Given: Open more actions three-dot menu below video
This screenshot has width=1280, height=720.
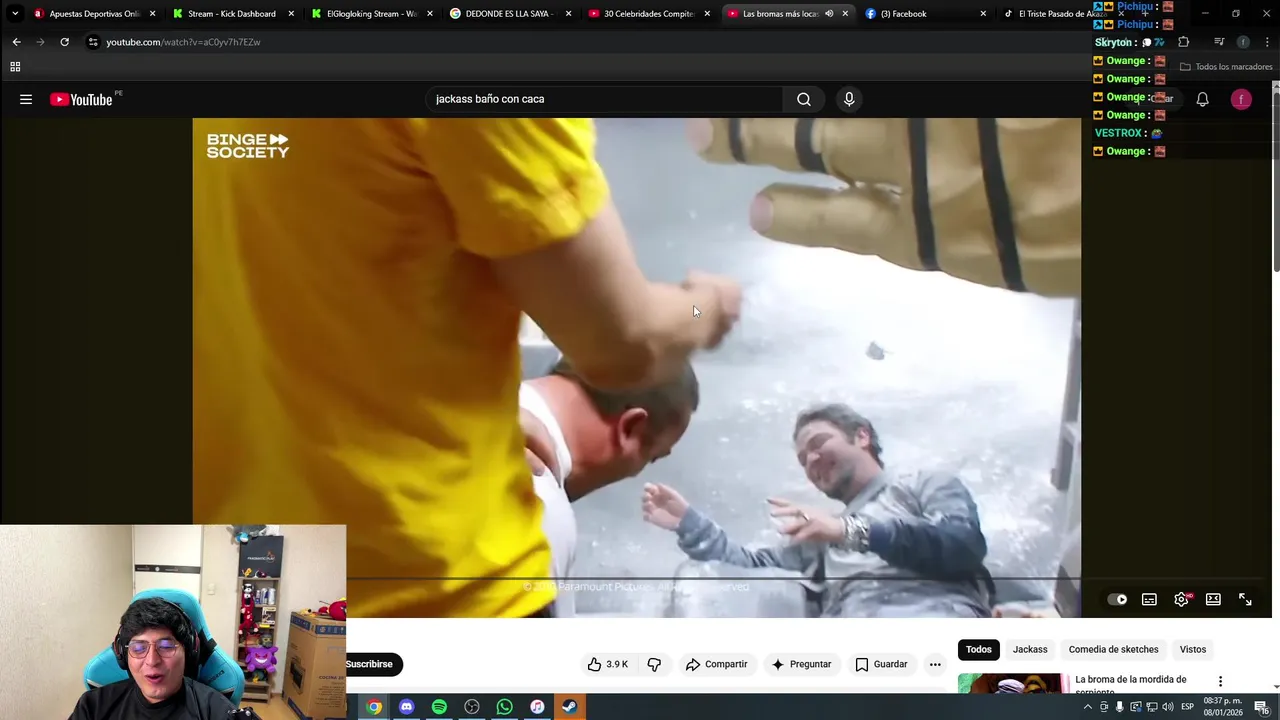Looking at the screenshot, I should [935, 664].
